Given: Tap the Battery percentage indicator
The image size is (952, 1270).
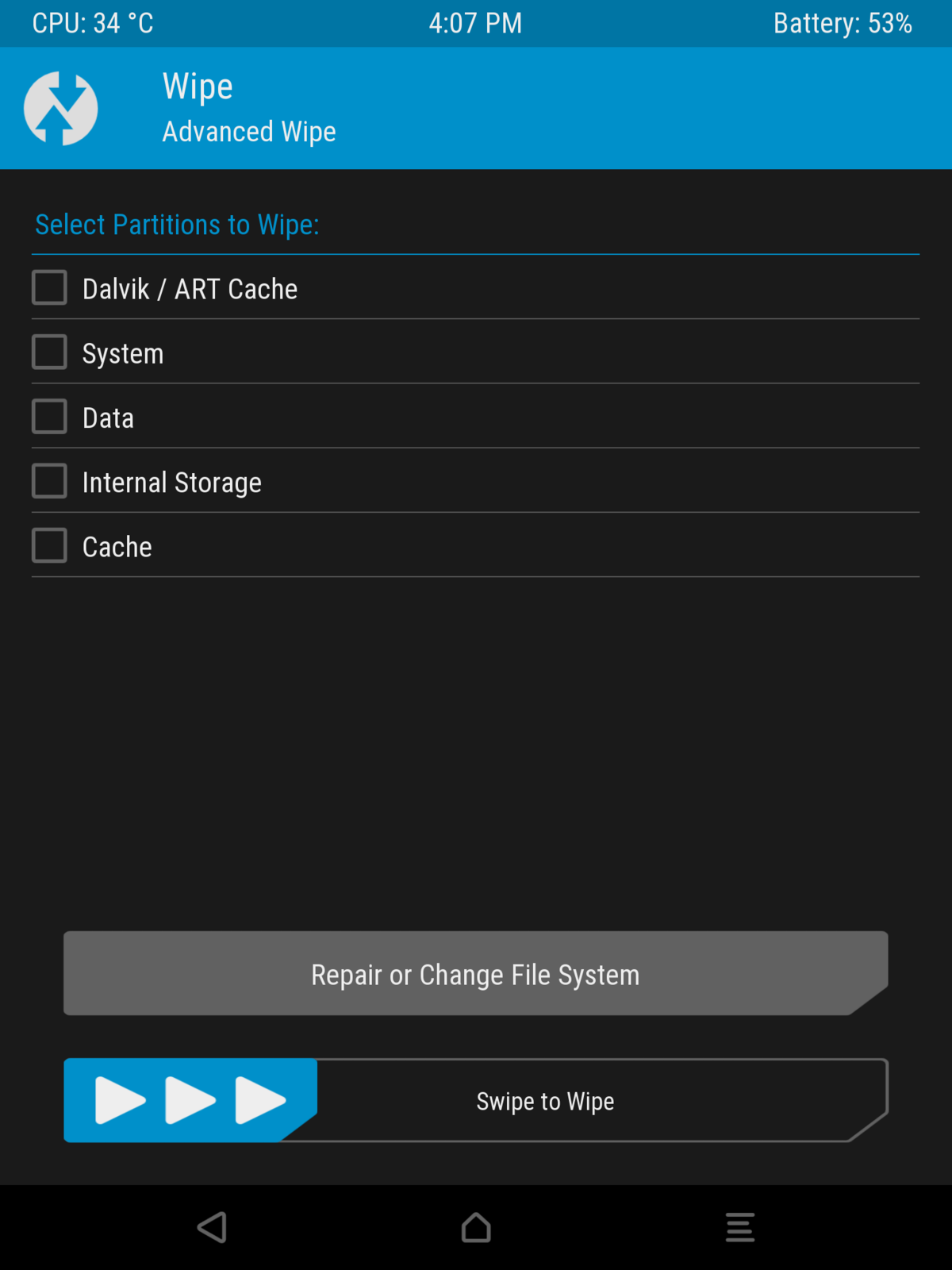Looking at the screenshot, I should click(843, 23).
